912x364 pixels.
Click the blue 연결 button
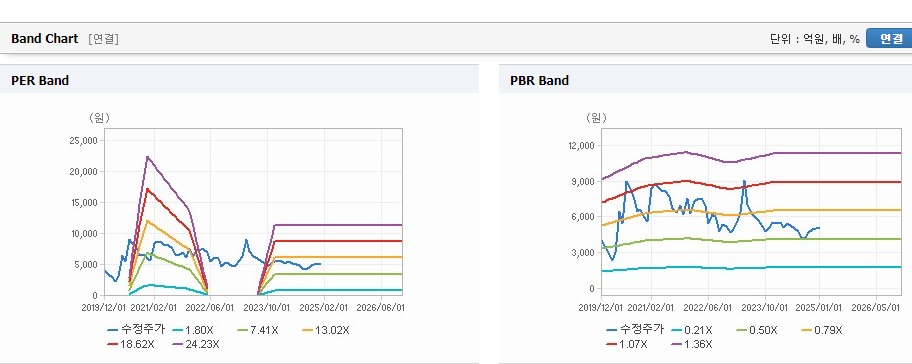point(889,38)
